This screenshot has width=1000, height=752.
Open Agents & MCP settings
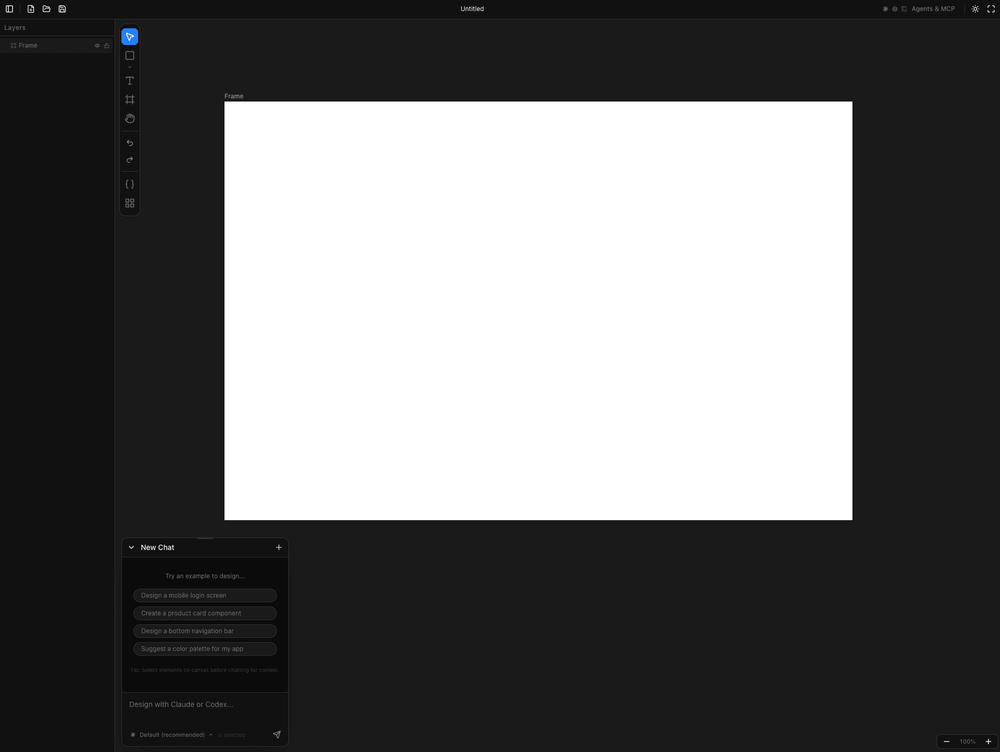pyautogui.click(x=933, y=9)
